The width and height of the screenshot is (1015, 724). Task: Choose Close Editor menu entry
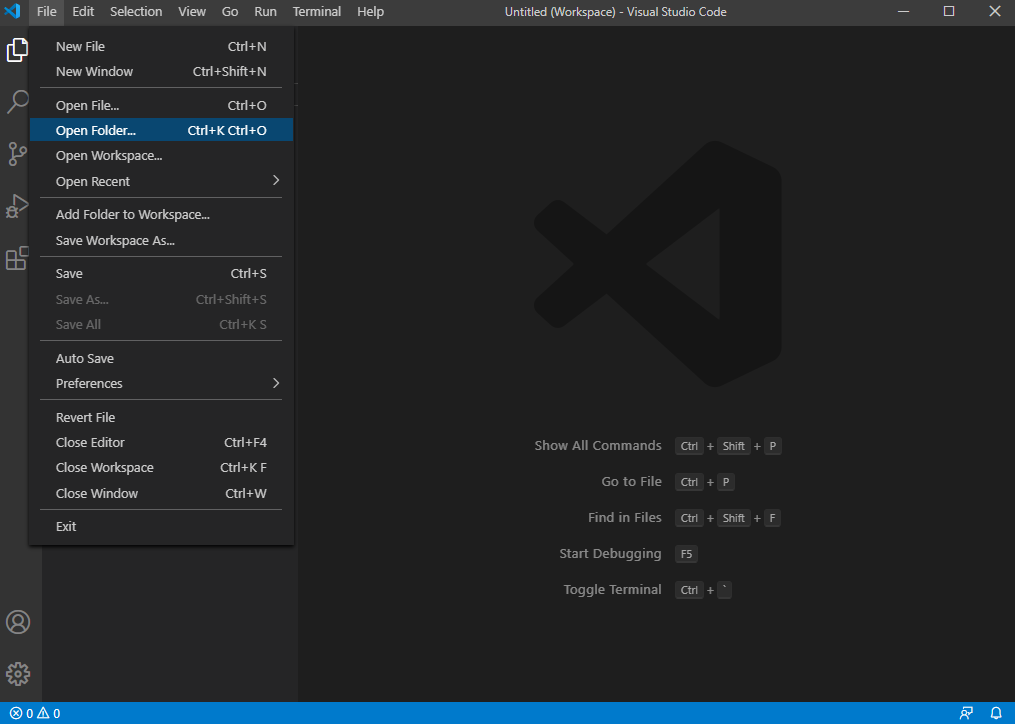tap(161, 442)
